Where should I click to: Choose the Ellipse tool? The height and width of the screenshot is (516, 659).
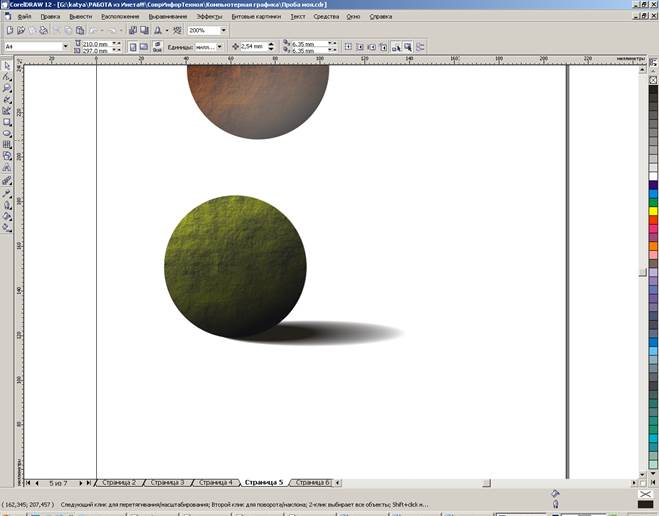[x=7, y=132]
